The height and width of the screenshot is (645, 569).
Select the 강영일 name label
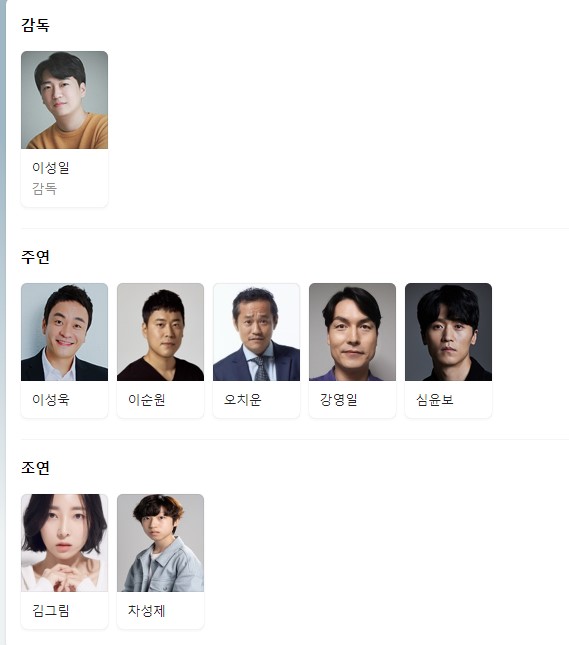coord(339,399)
